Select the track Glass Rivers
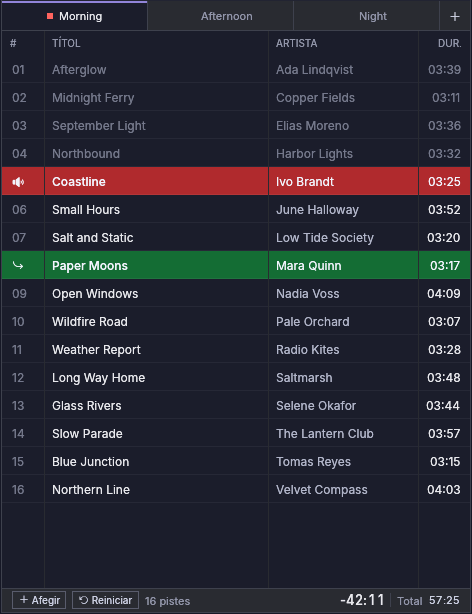This screenshot has width=472, height=614. point(236,405)
